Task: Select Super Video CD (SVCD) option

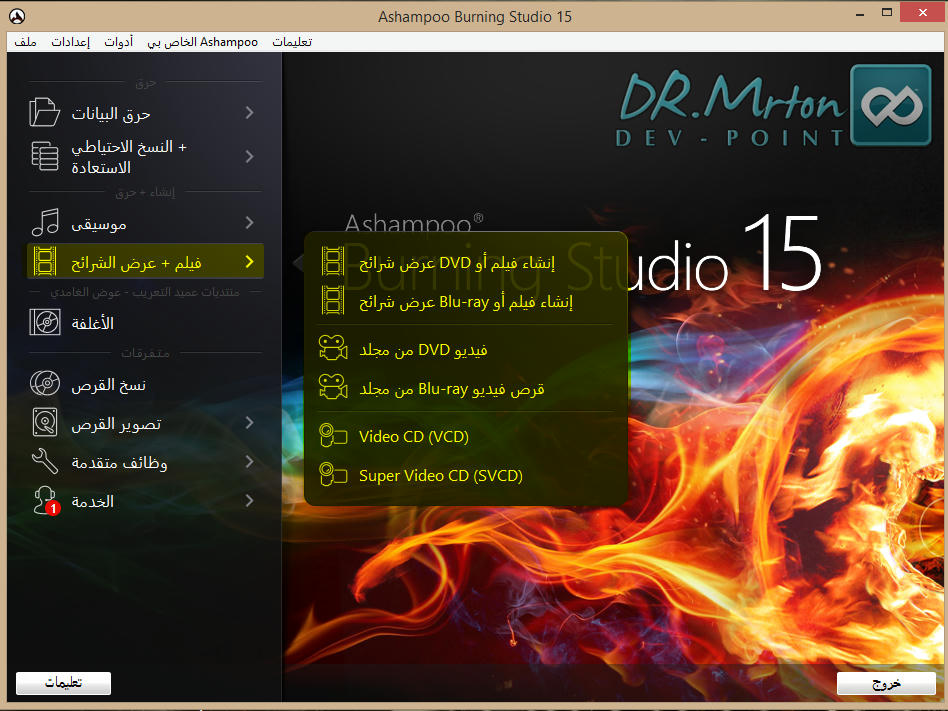Action: coord(441,476)
